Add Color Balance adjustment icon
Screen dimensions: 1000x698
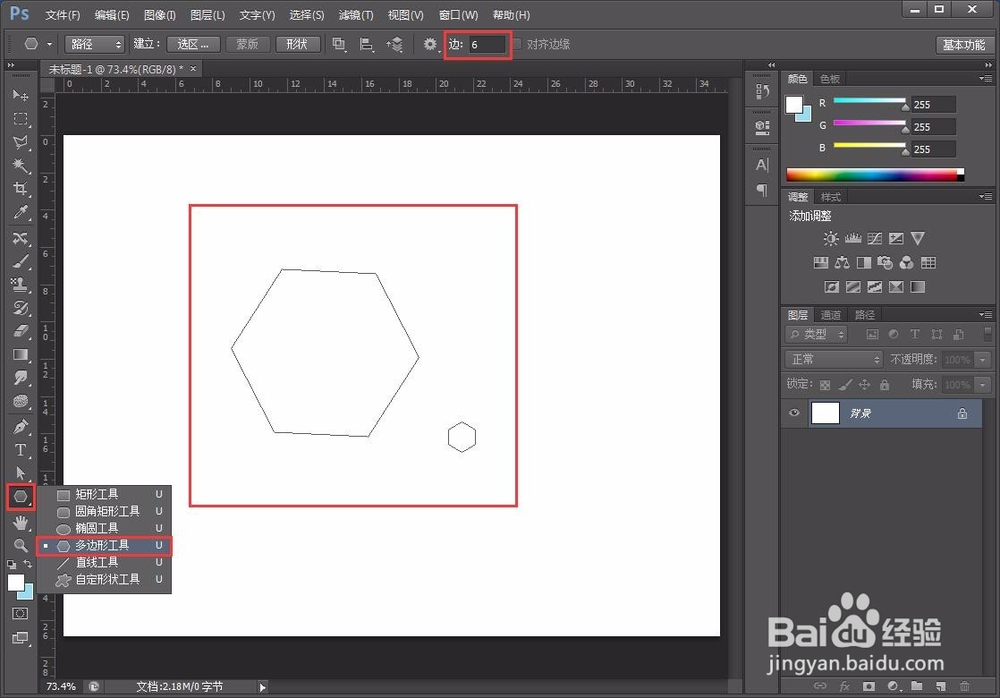pyautogui.click(x=842, y=263)
